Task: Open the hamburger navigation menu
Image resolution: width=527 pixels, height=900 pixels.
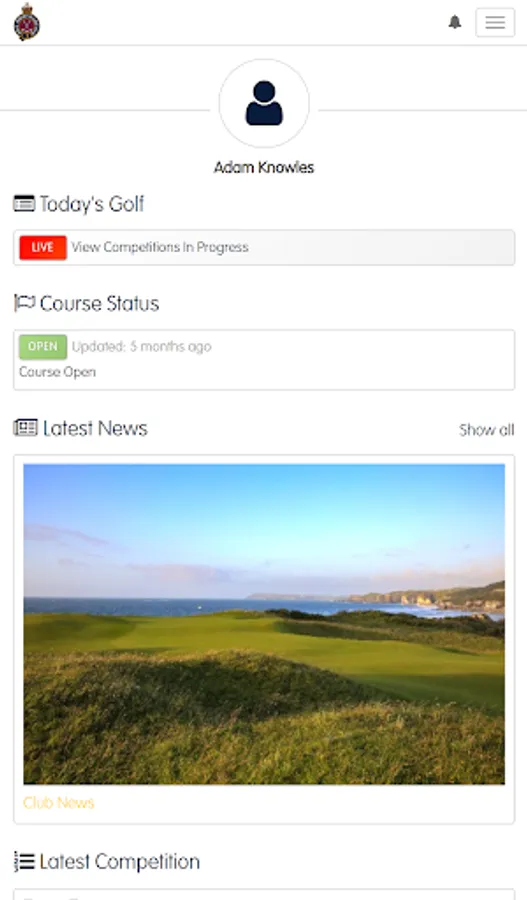Action: 495,22
